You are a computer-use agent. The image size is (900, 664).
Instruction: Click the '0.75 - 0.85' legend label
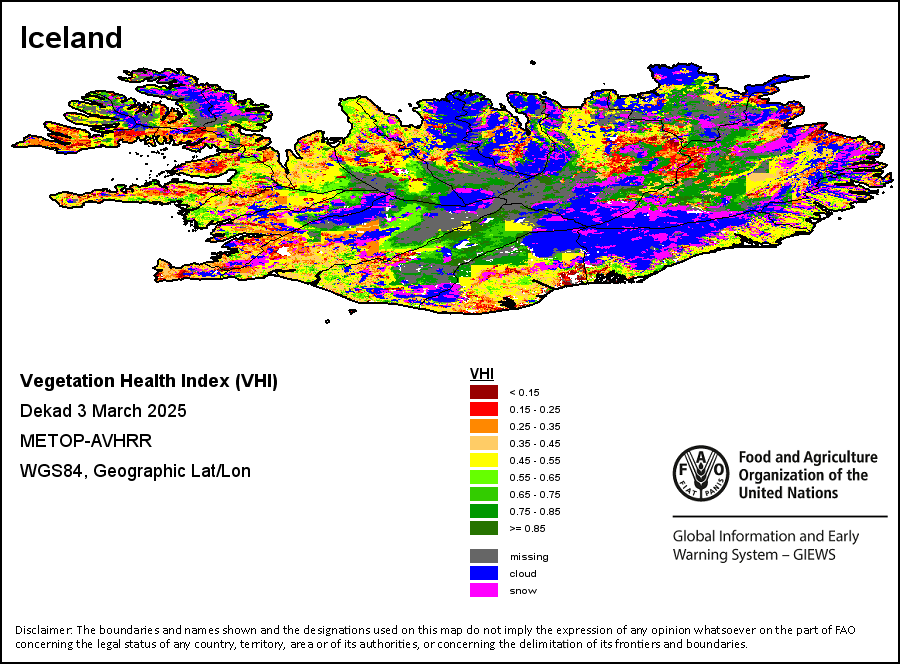535,511
